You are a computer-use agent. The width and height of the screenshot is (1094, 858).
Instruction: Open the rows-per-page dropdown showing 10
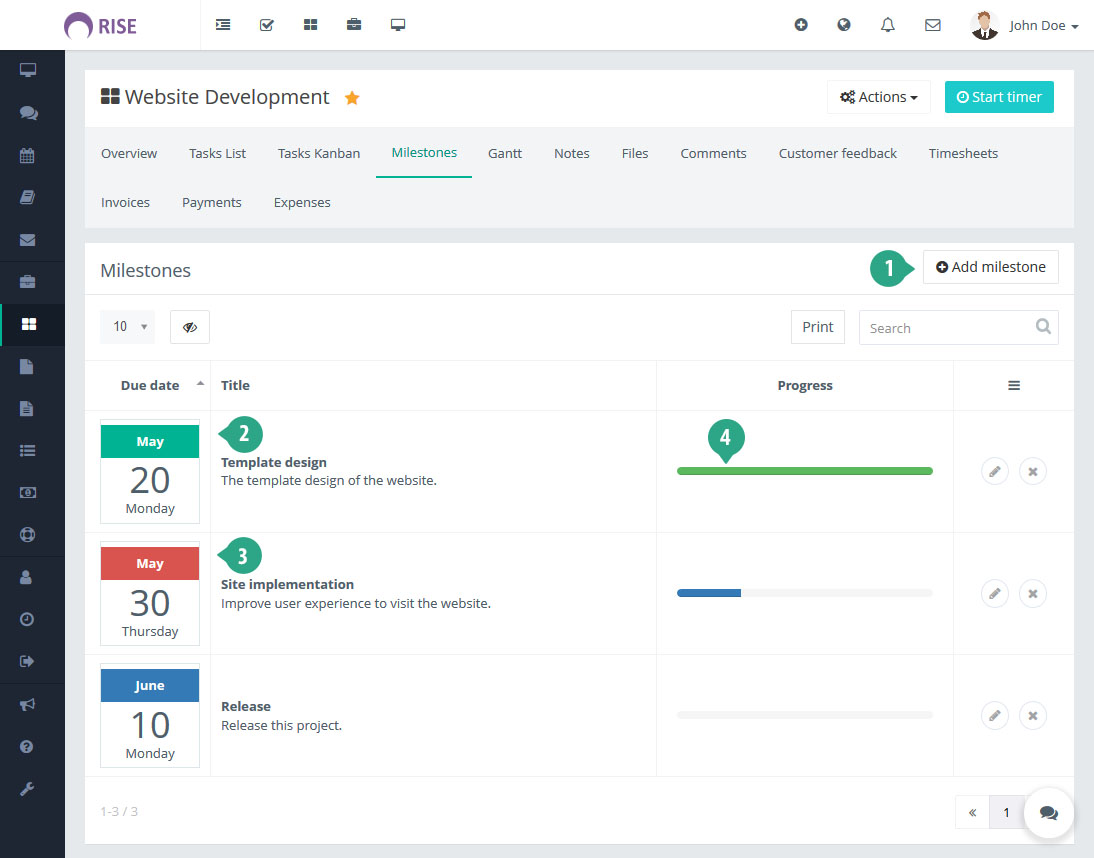coord(128,327)
